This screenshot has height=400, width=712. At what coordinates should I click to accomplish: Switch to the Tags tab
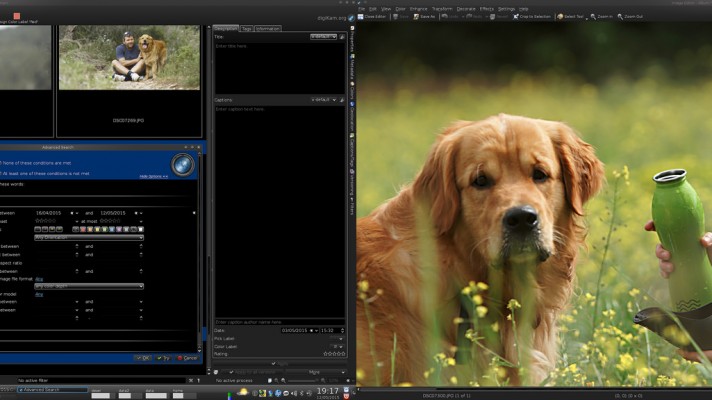point(246,29)
